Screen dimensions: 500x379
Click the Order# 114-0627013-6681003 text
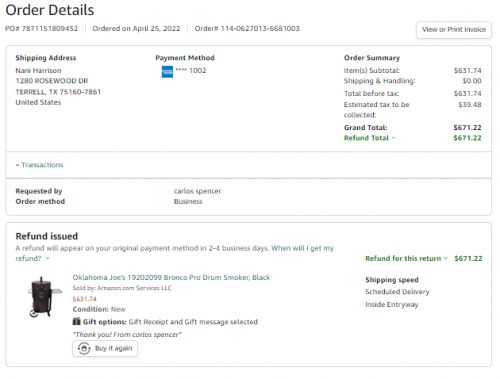click(247, 29)
